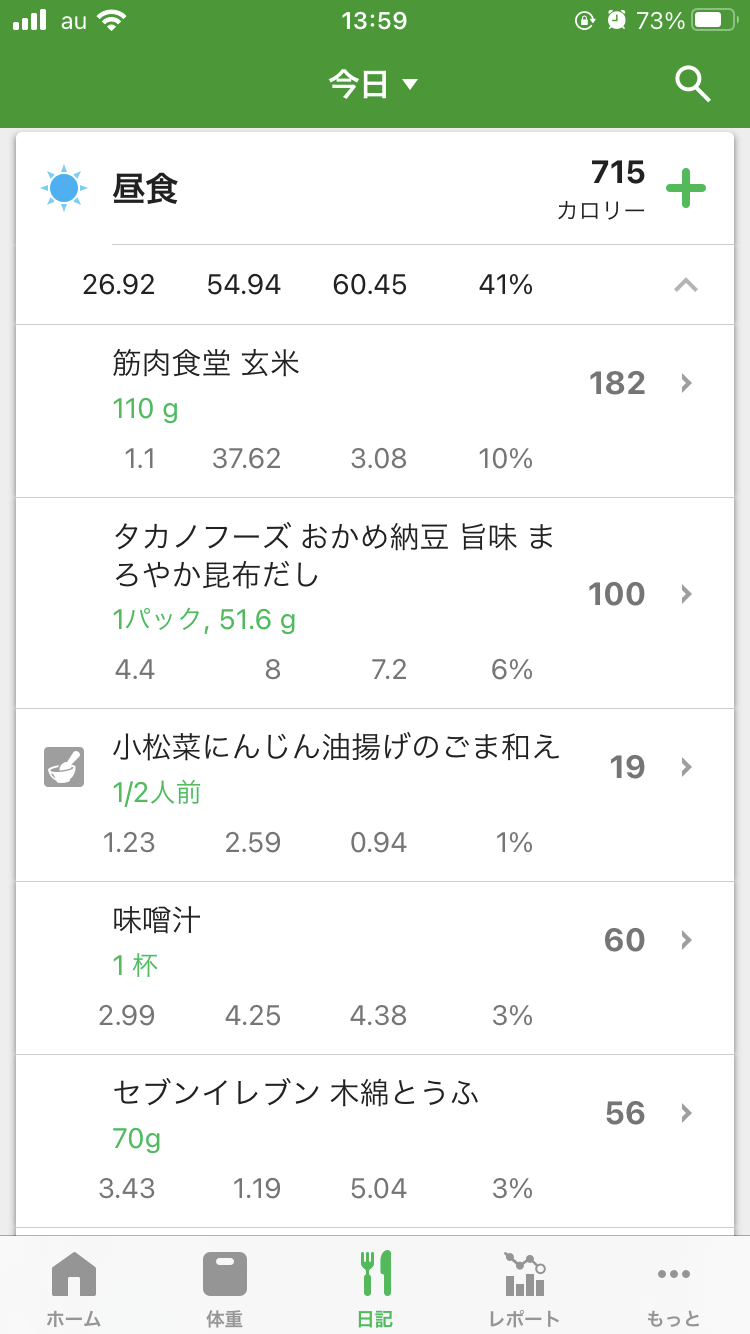Open the もっと three-dots icon
Image resolution: width=750 pixels, height=1334 pixels.
[x=674, y=1274]
